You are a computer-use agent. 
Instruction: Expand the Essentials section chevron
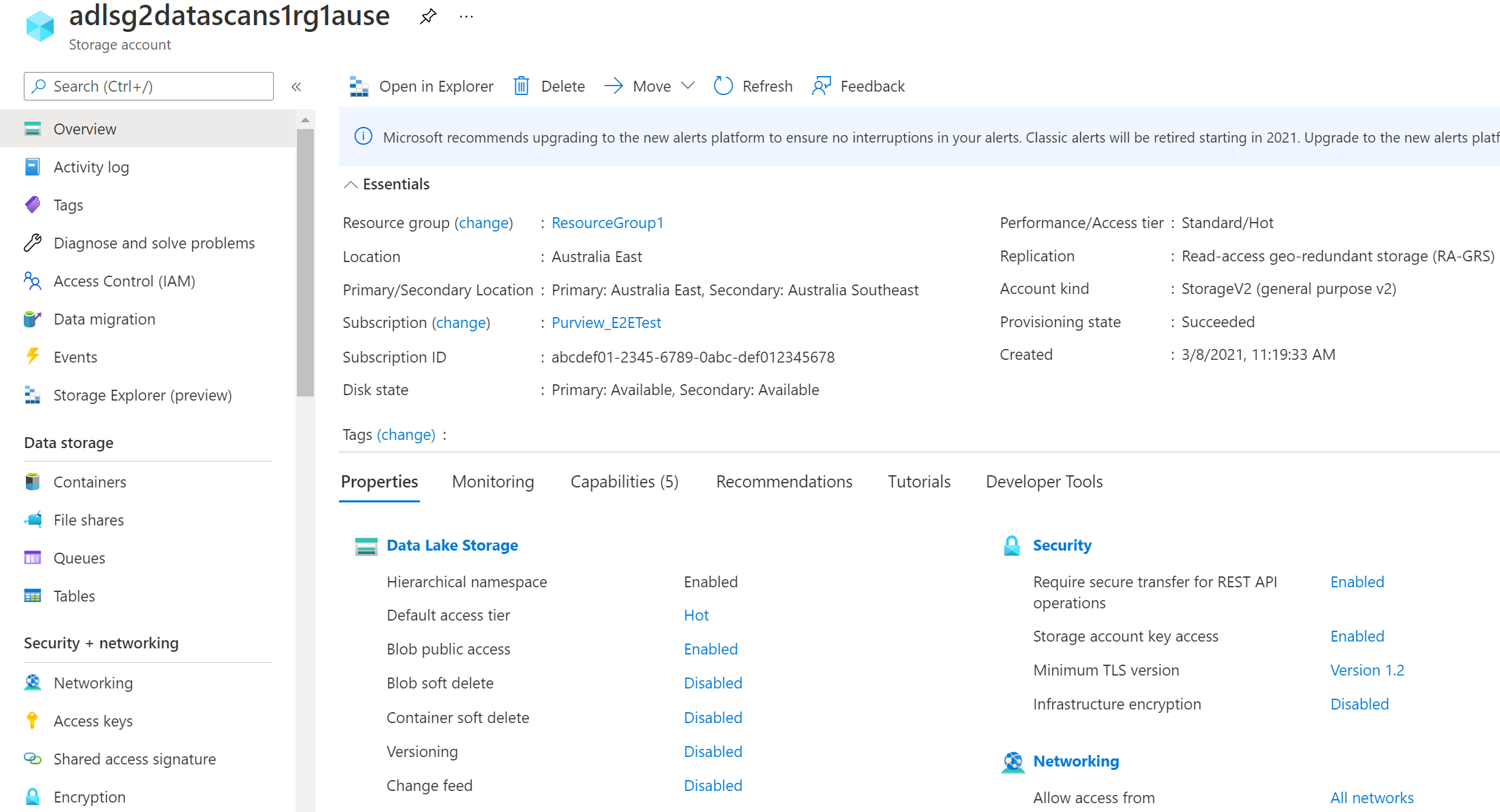point(351,184)
